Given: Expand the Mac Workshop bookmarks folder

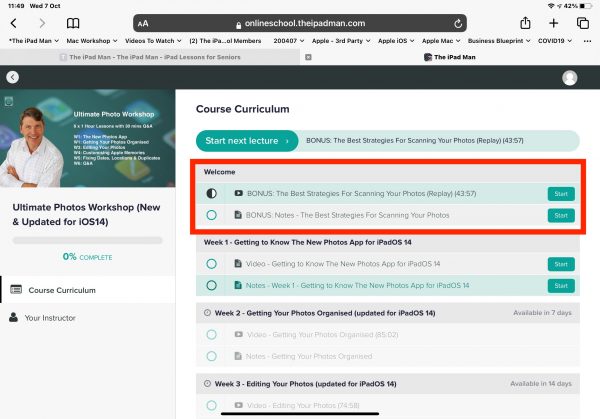Looking at the screenshot, I should [x=92, y=41].
